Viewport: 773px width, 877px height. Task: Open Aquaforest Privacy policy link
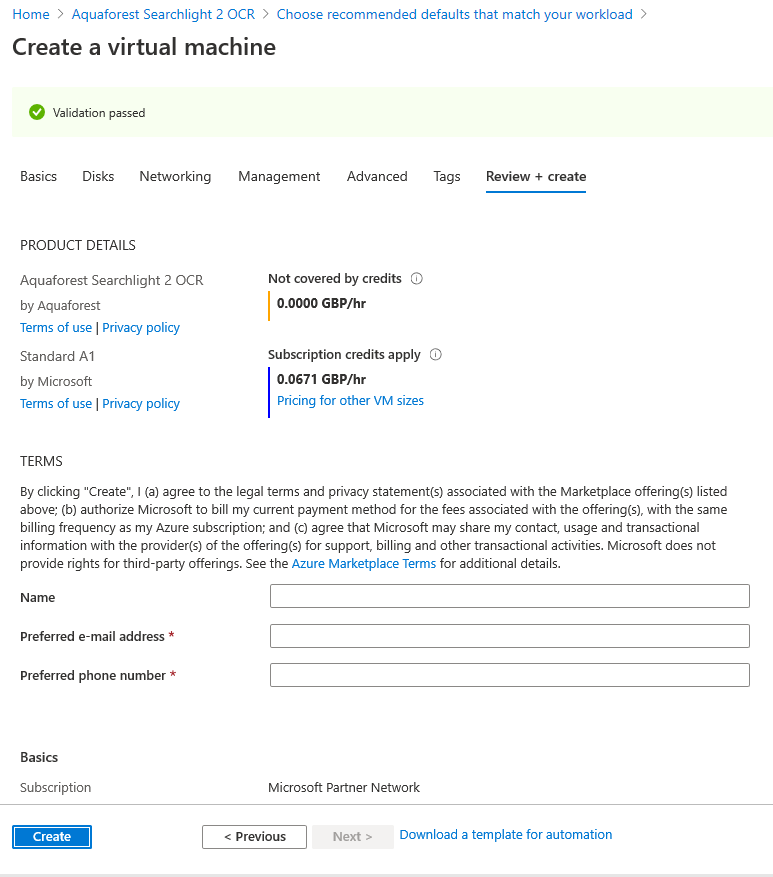[x=141, y=327]
